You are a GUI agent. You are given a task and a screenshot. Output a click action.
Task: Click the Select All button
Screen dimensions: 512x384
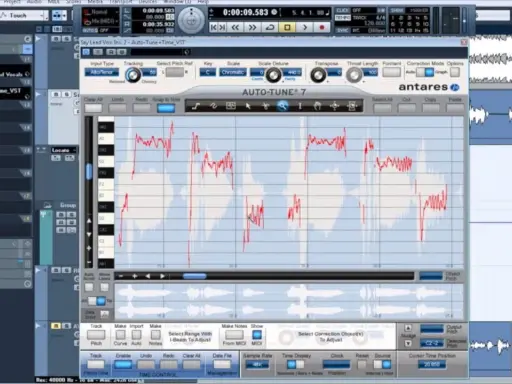[382, 108]
